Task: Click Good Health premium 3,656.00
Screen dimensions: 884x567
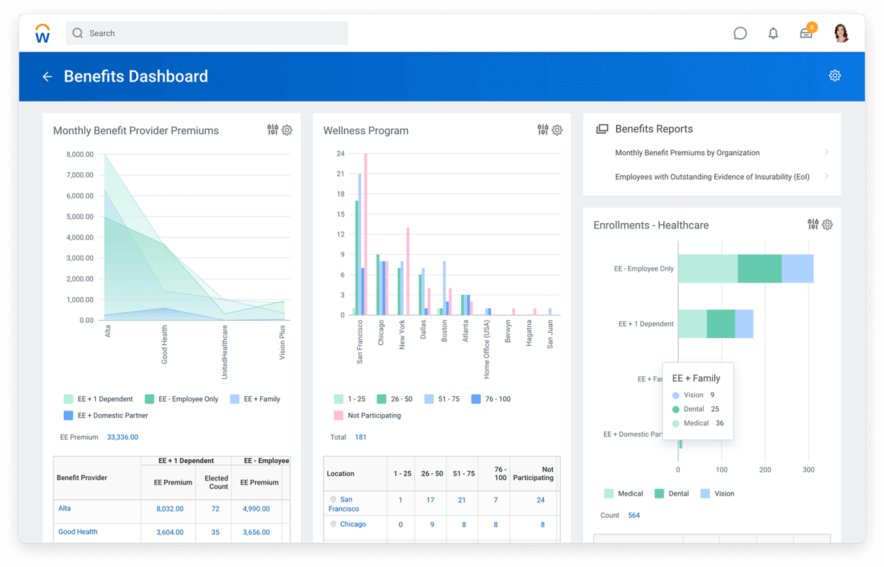Action: (x=256, y=533)
